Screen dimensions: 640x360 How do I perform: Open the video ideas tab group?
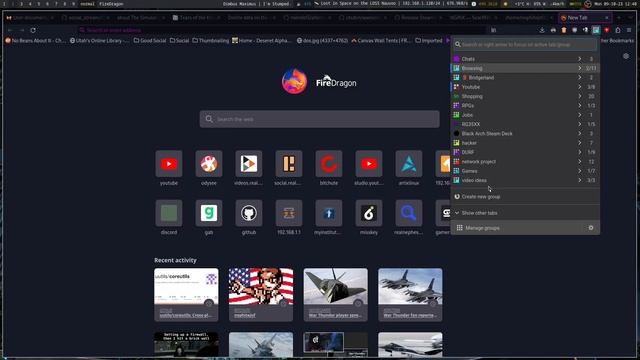pos(525,180)
